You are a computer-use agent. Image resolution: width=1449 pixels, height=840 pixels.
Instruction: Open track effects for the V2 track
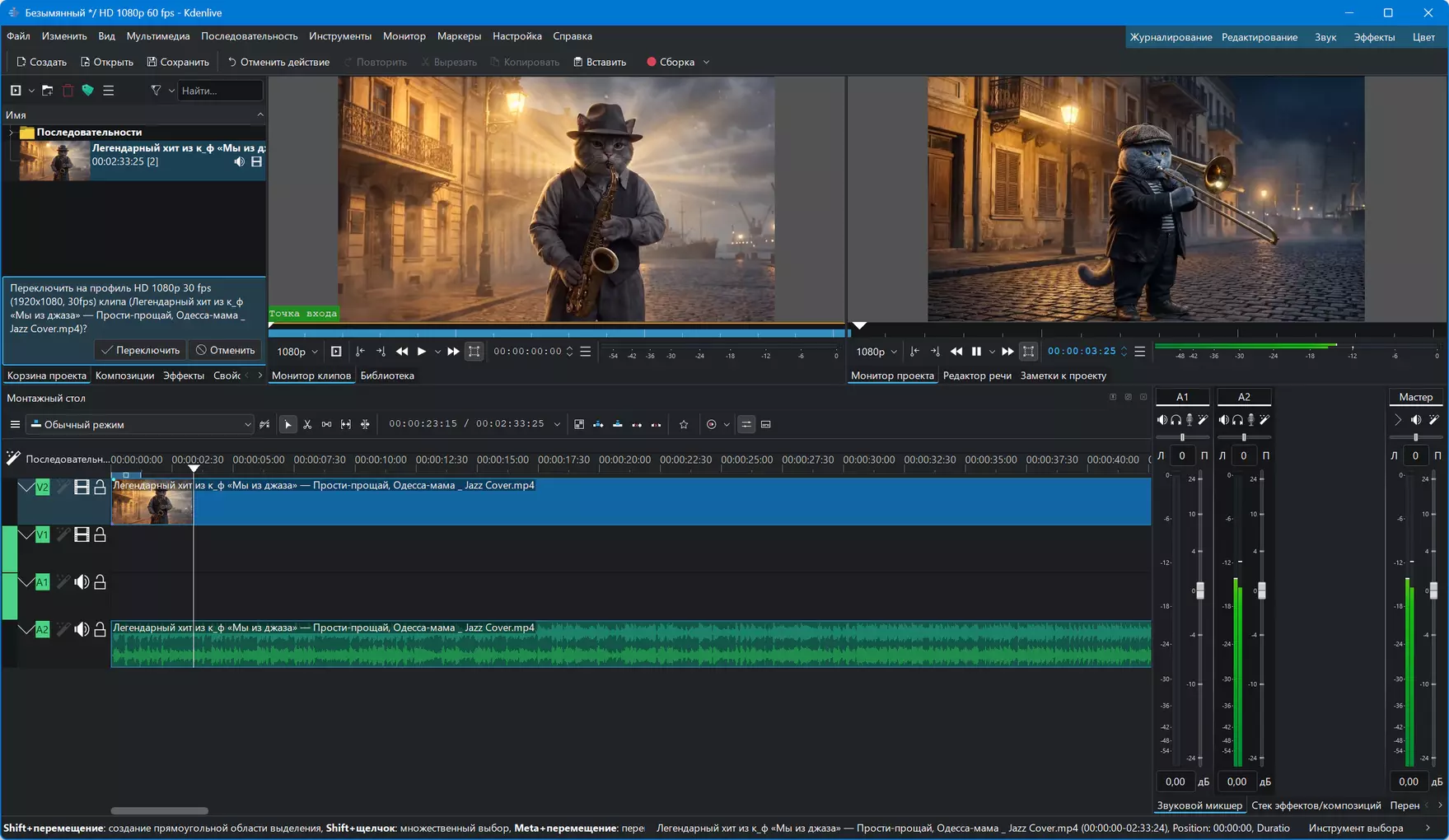coord(63,488)
